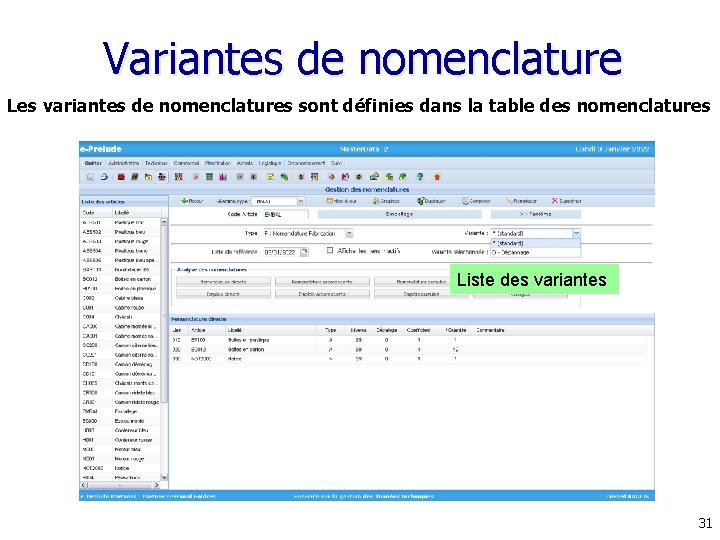720x540 pixels.
Task: Click article list scrollbar down arrow
Action: [164, 477]
